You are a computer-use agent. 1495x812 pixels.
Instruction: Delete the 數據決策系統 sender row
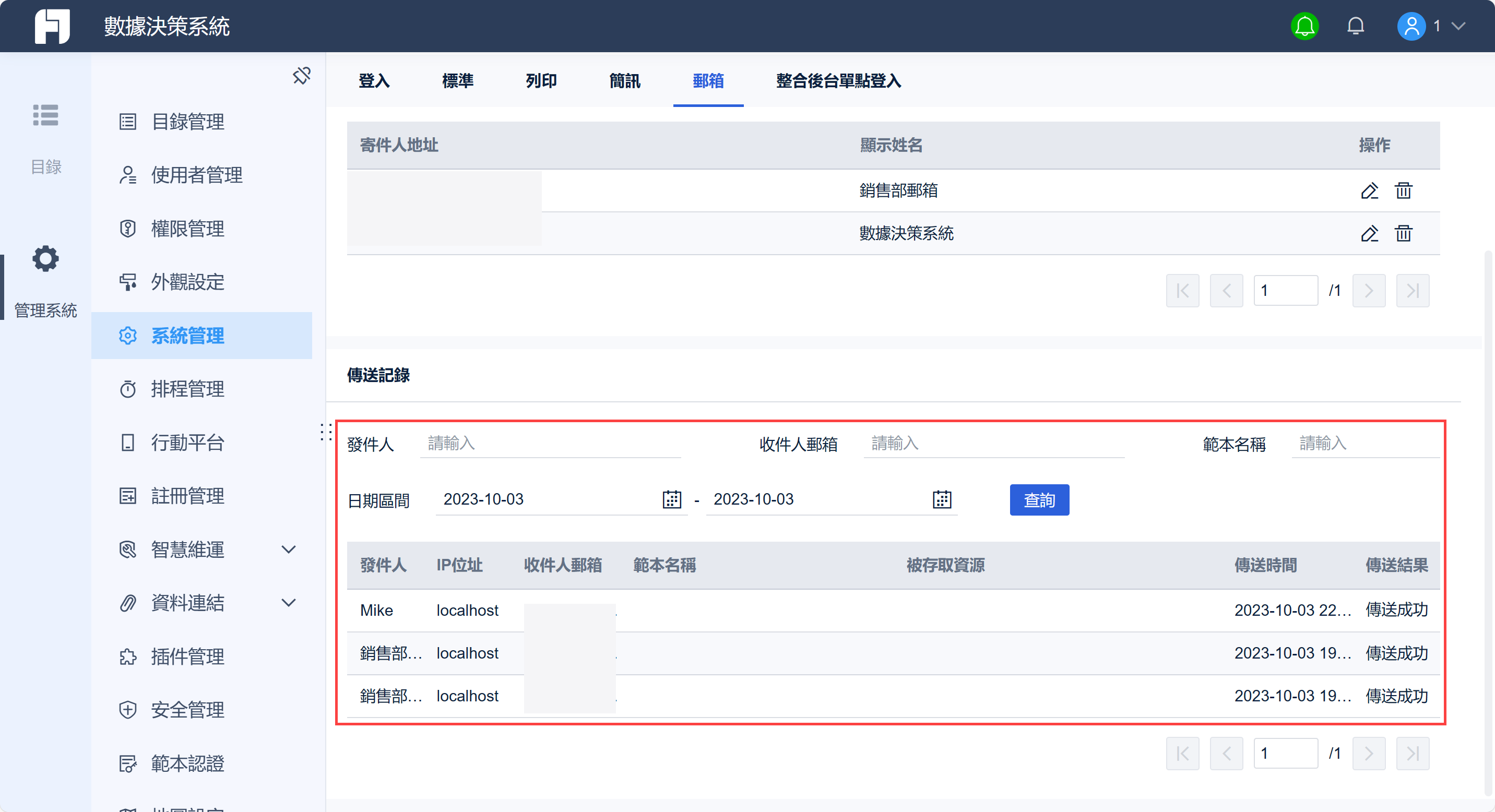1403,233
